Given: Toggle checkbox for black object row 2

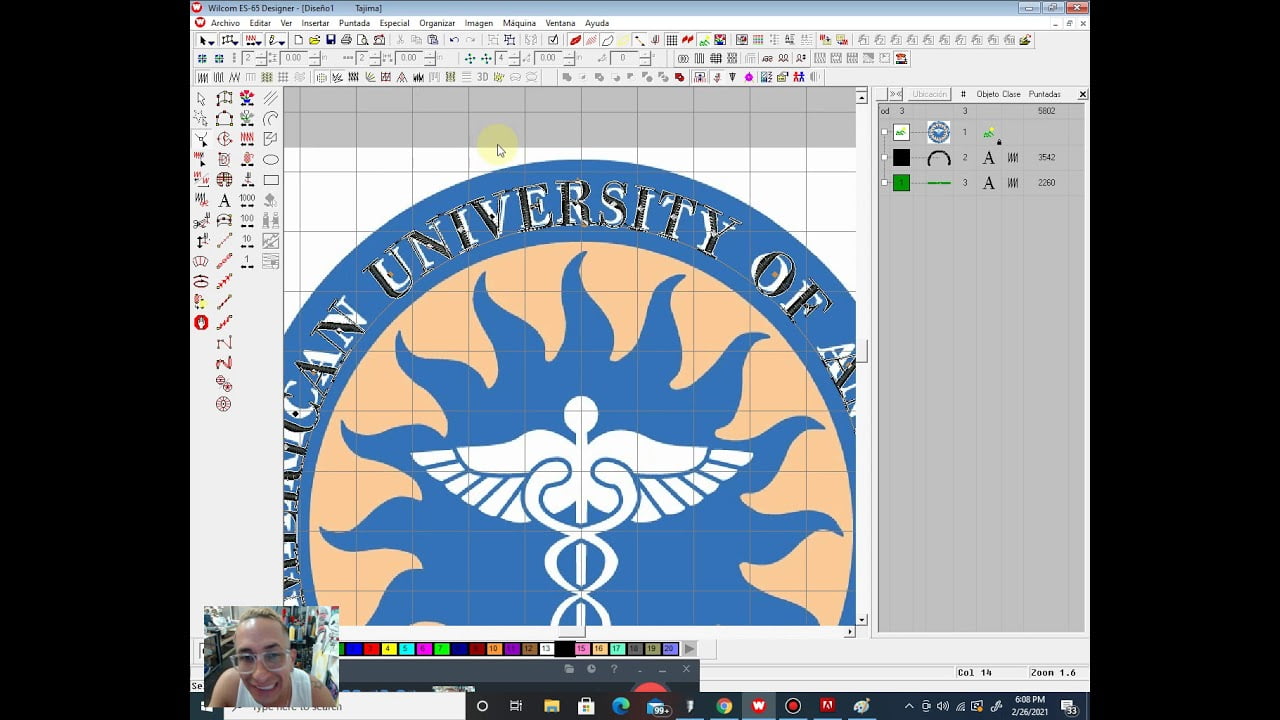Looking at the screenshot, I should [x=884, y=157].
